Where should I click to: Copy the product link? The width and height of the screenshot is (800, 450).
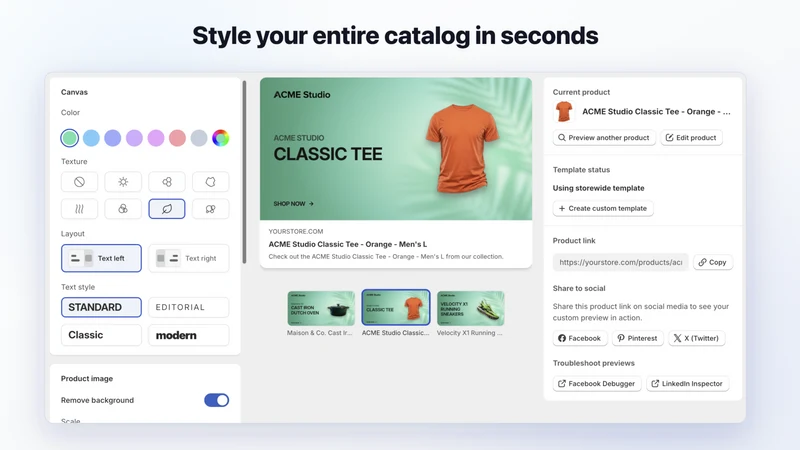713,262
